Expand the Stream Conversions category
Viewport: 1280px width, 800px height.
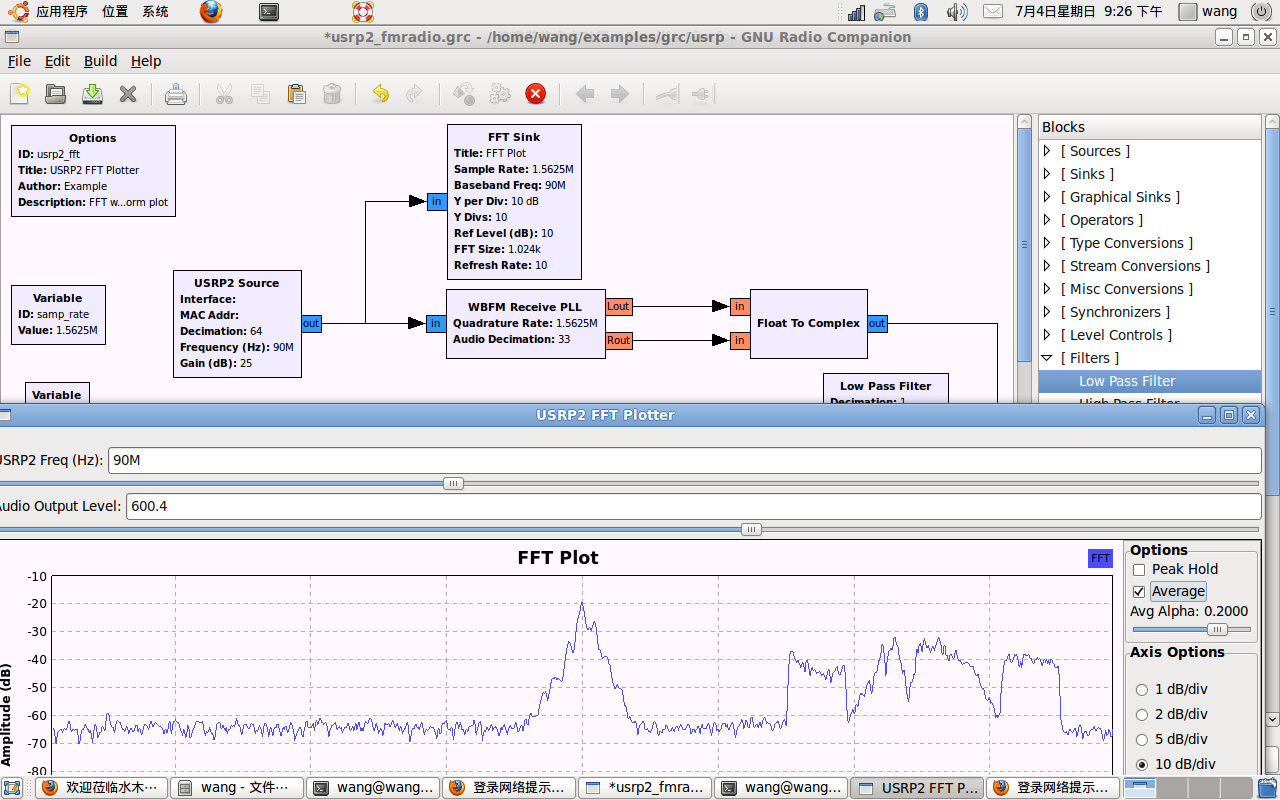[x=1048, y=266]
